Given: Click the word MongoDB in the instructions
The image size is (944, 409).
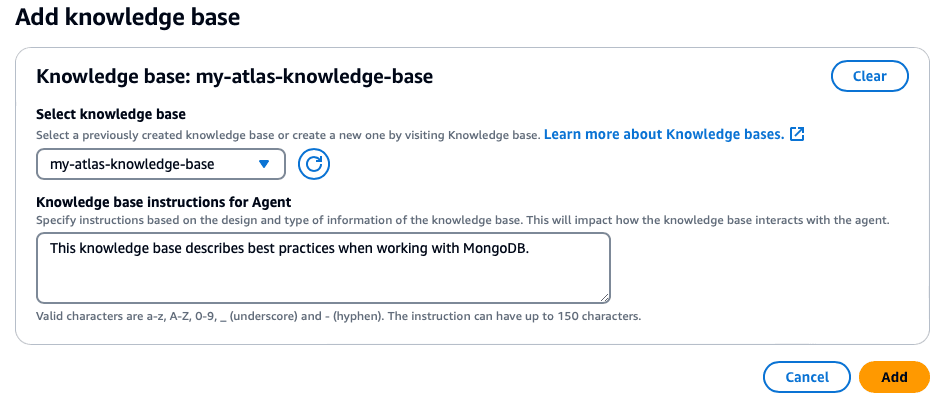Looking at the screenshot, I should pyautogui.click(x=493, y=249).
